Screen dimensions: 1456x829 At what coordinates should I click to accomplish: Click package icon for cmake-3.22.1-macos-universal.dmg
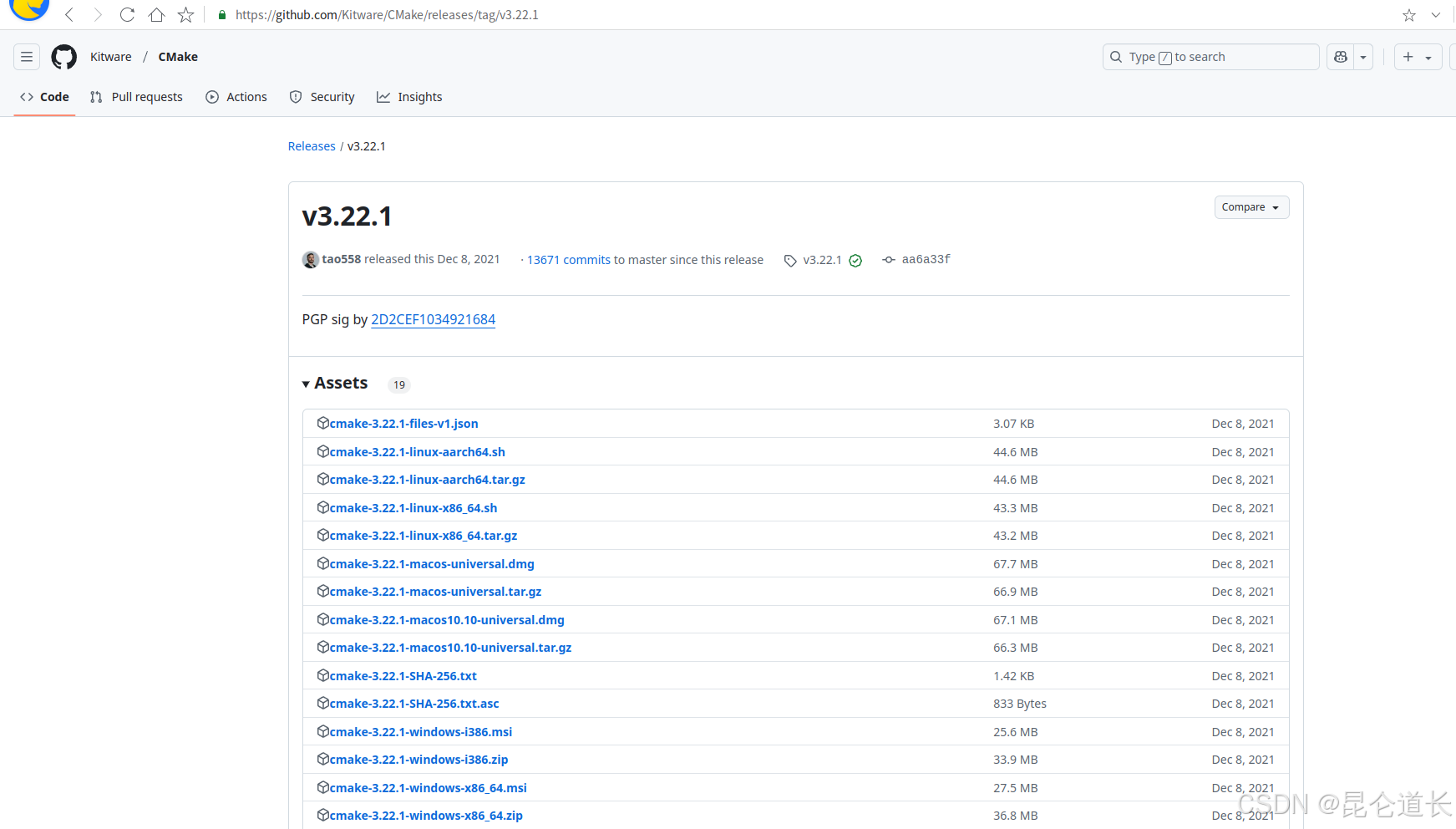tap(323, 563)
